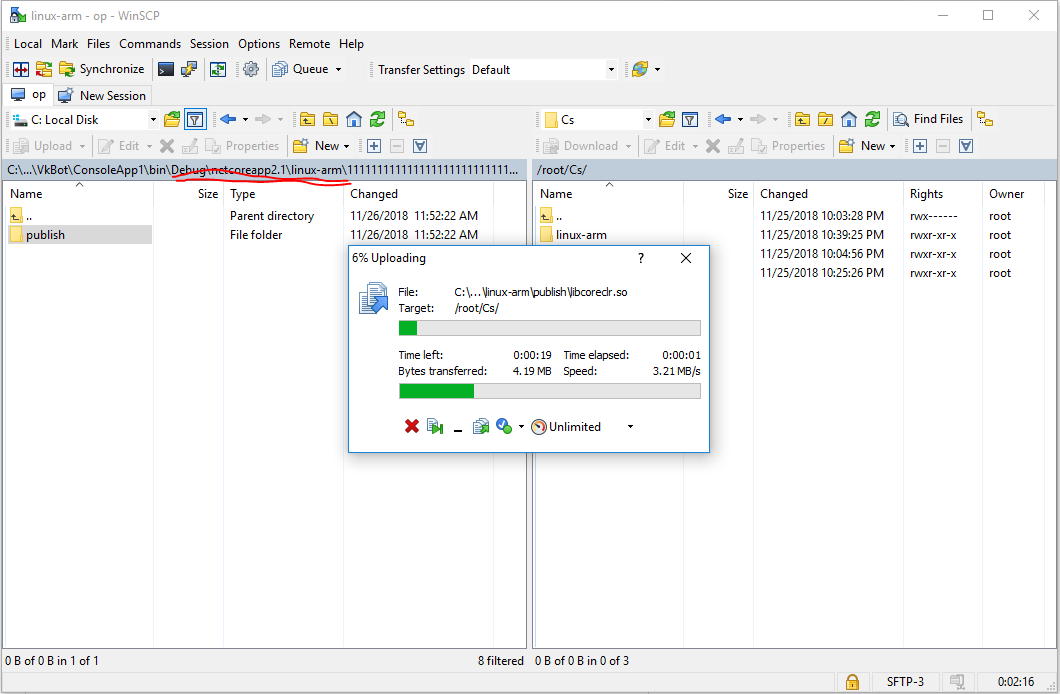
Task: Refresh the local panel
Action: 377,120
